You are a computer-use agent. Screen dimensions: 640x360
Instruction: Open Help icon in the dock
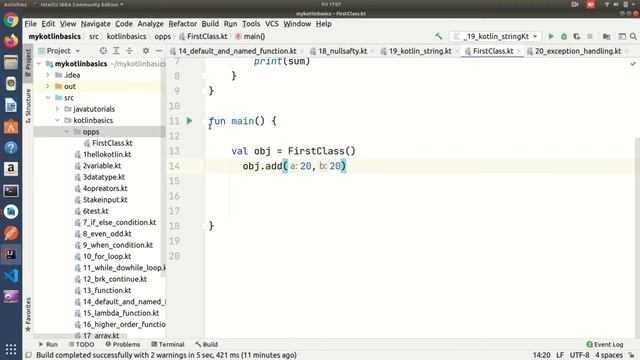[x=11, y=148]
